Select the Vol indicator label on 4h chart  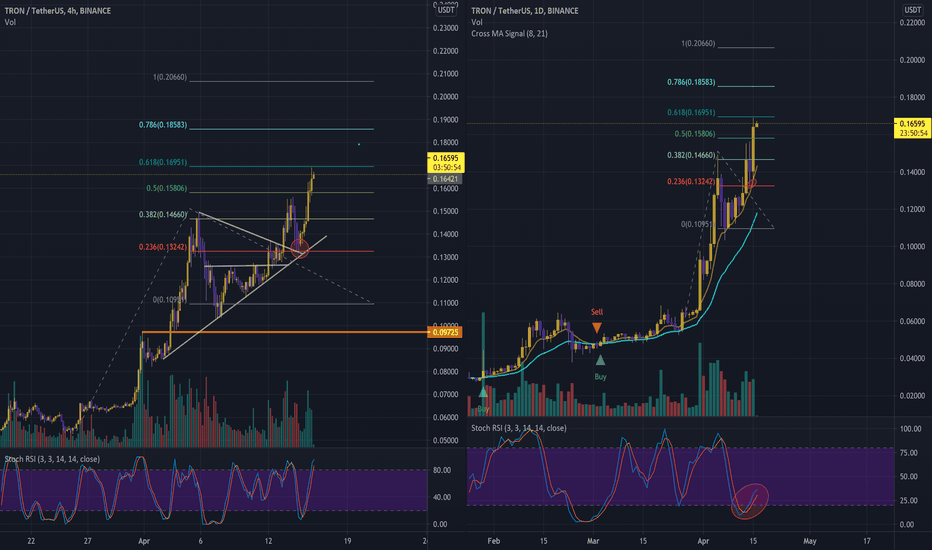point(10,22)
